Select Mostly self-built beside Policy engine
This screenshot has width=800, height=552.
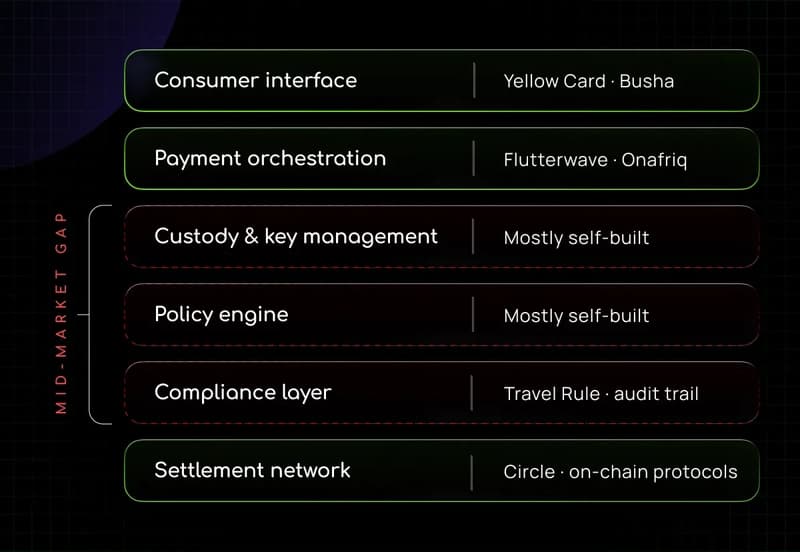577,316
